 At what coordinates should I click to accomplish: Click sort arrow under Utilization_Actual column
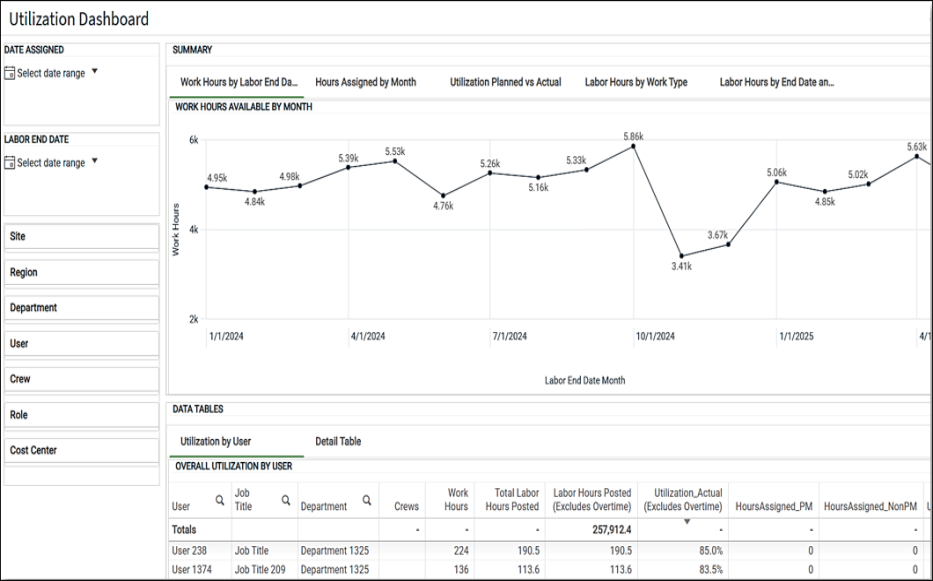click(687, 521)
